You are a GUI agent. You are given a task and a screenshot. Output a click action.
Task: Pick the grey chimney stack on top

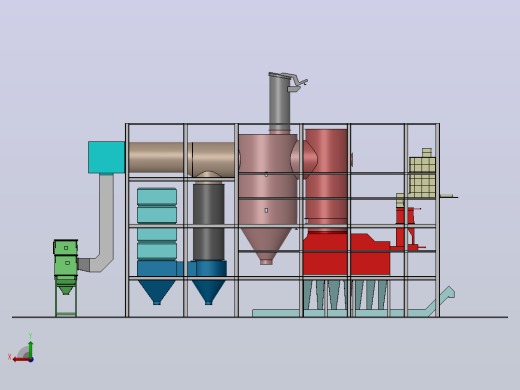click(280, 103)
